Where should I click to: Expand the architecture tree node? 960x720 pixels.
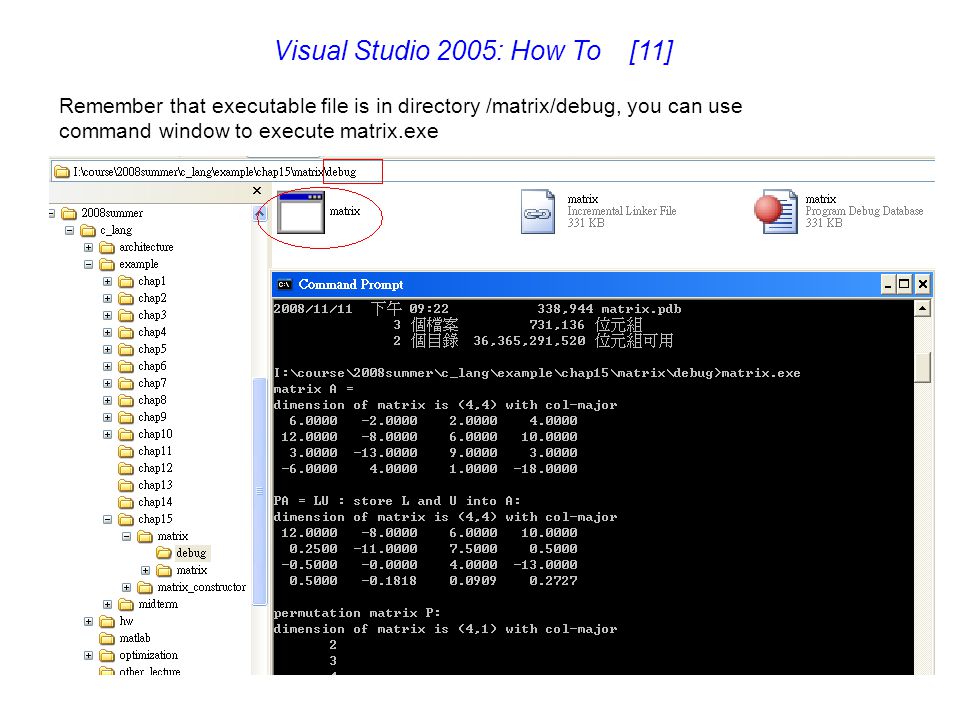click(x=89, y=247)
